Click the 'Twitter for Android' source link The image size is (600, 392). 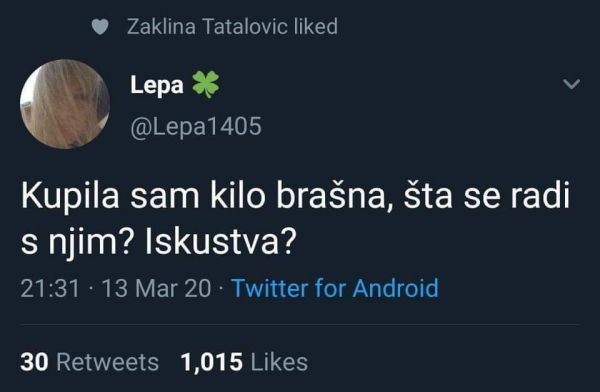(335, 288)
